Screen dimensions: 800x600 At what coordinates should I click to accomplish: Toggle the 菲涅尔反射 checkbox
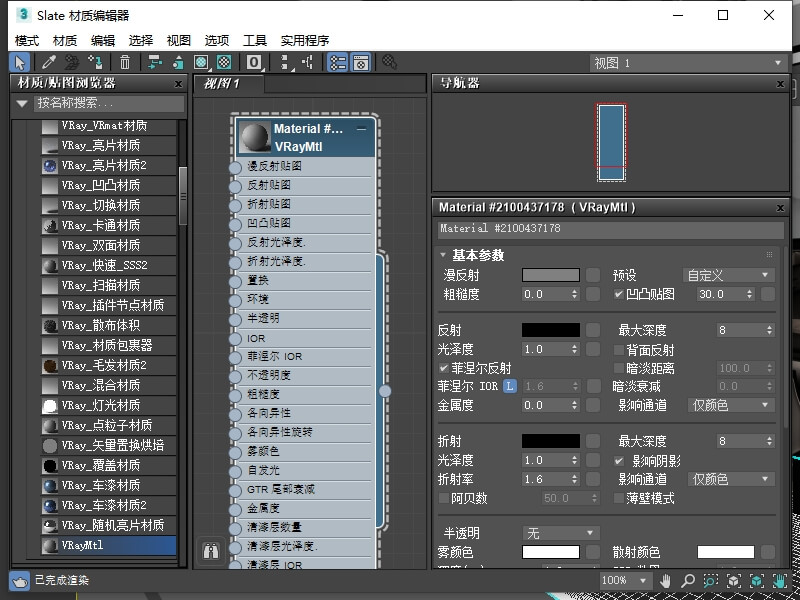444,368
